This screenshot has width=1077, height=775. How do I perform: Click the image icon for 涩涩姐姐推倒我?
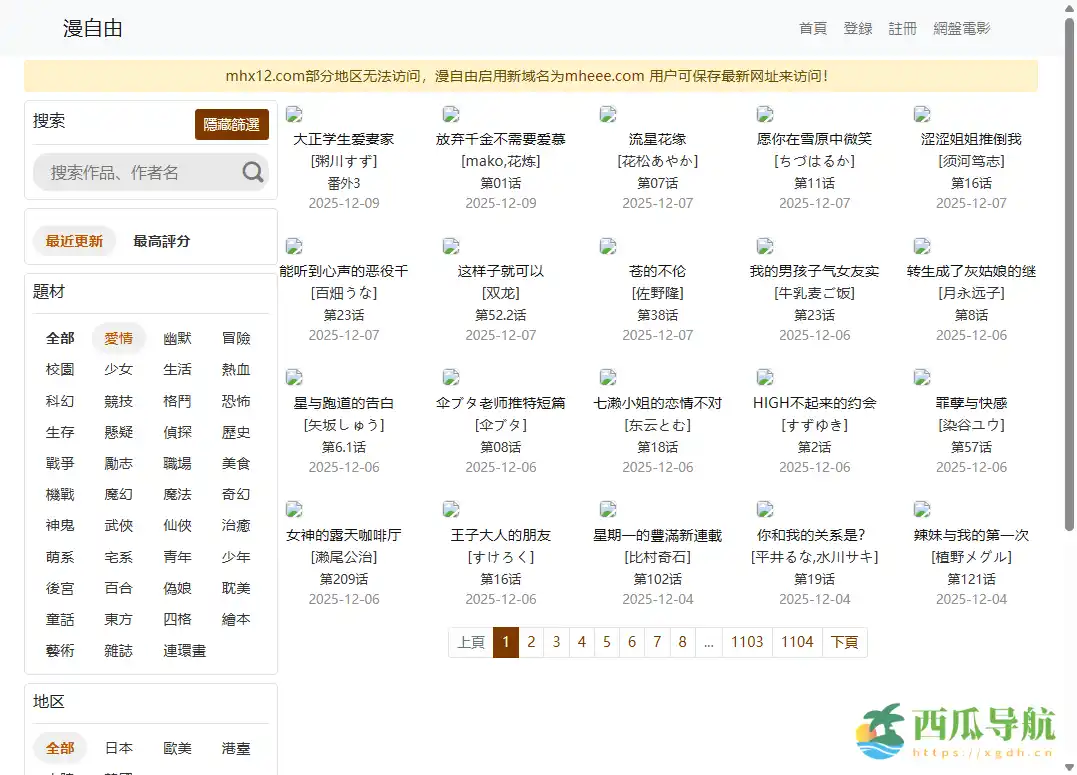[x=921, y=113]
